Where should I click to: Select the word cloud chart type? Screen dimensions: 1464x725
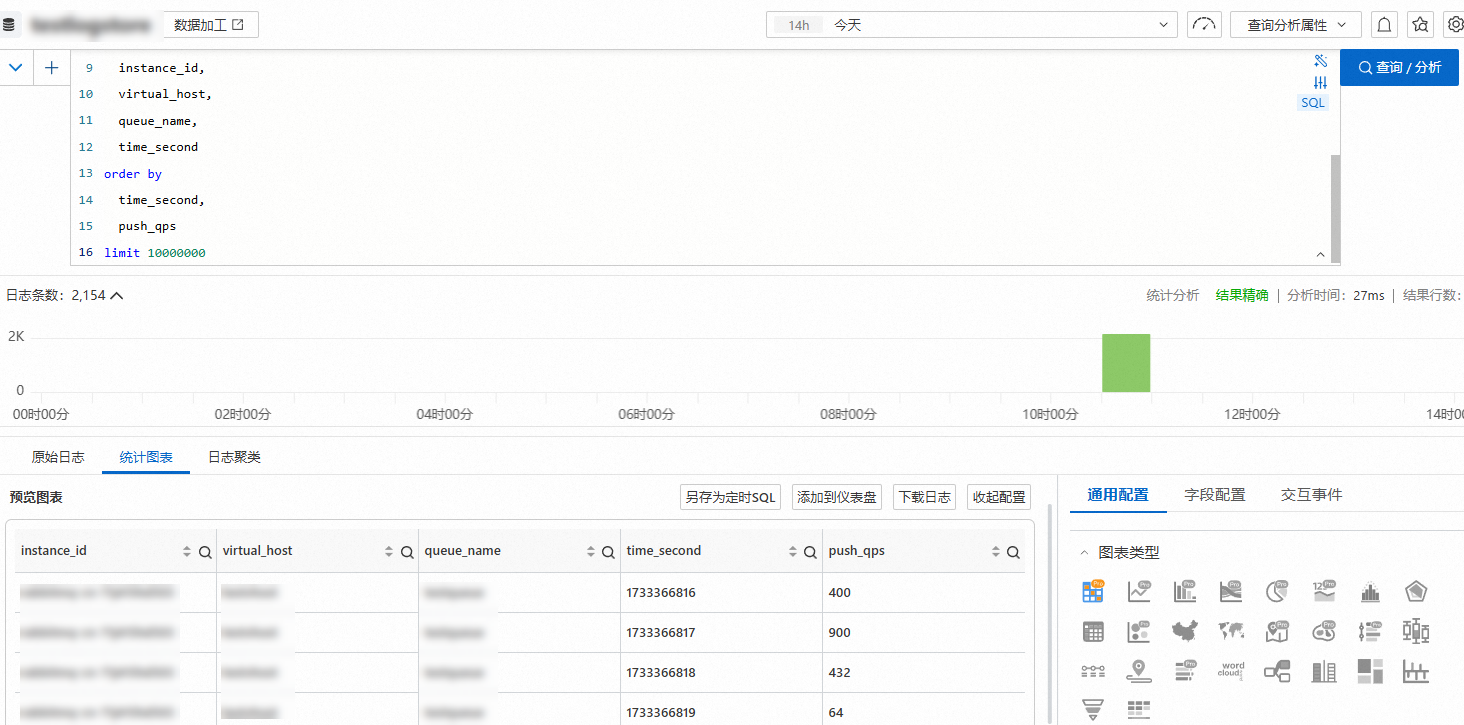click(x=1231, y=671)
